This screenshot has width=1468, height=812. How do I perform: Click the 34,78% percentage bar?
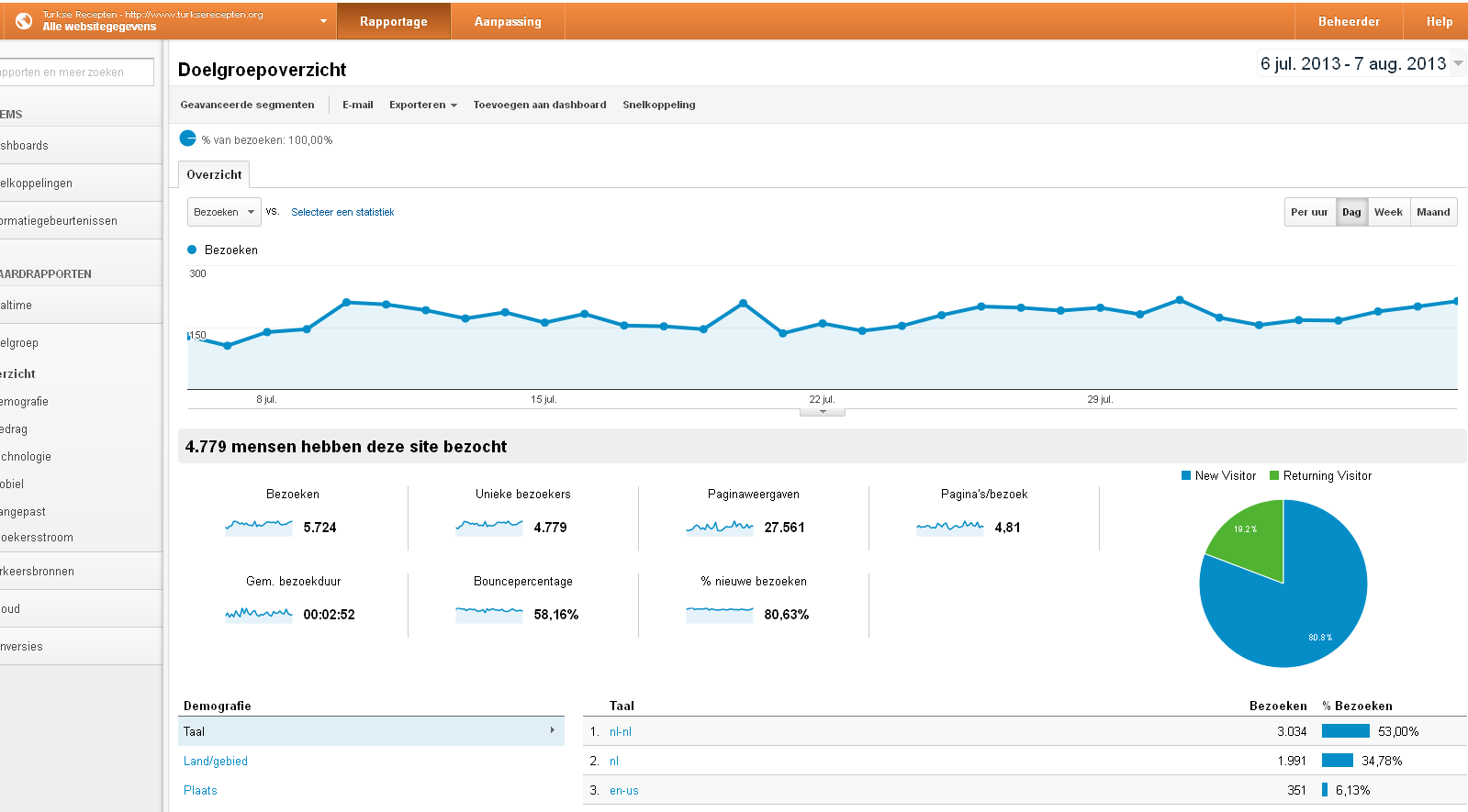(1338, 761)
